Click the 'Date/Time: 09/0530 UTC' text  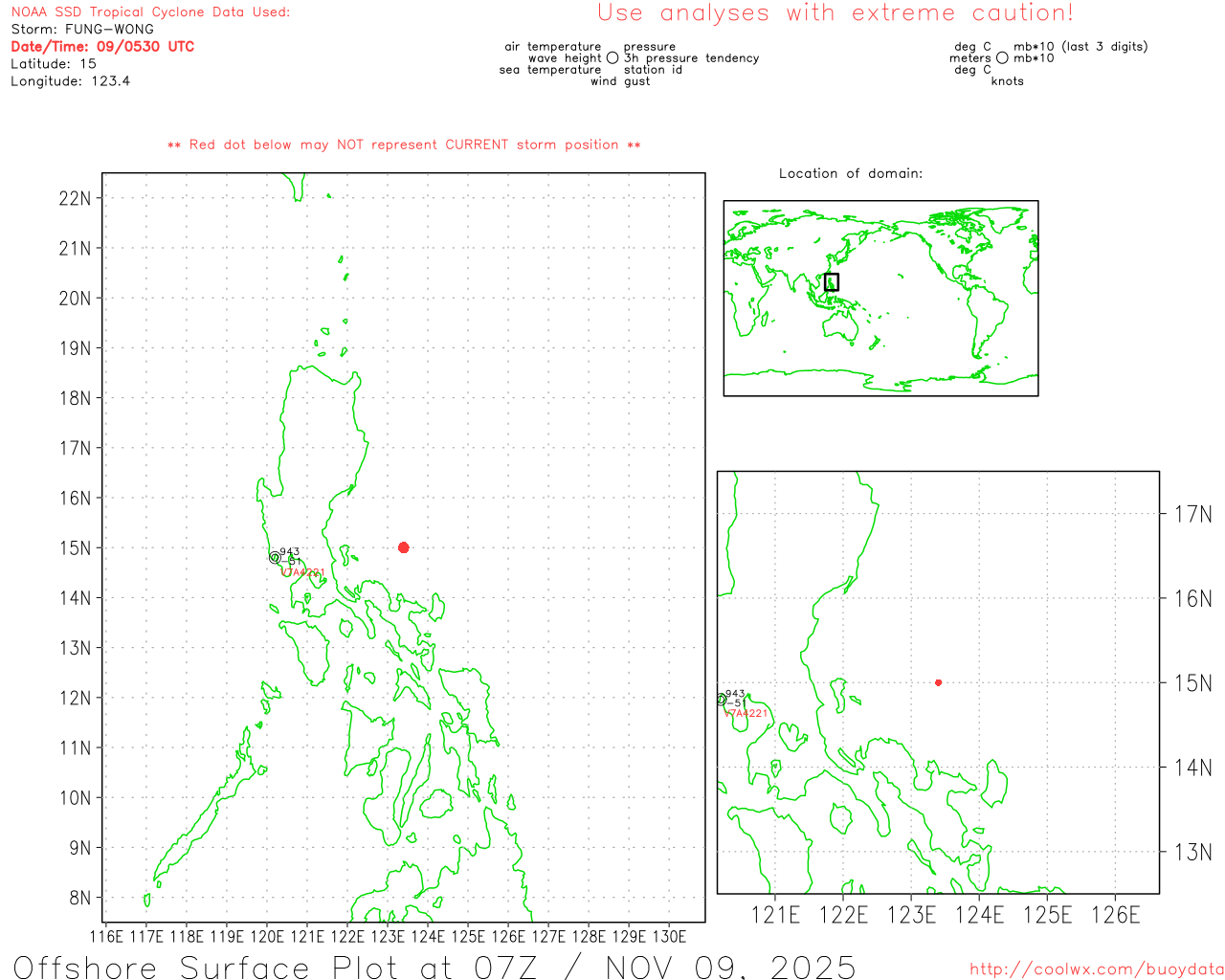click(102, 47)
